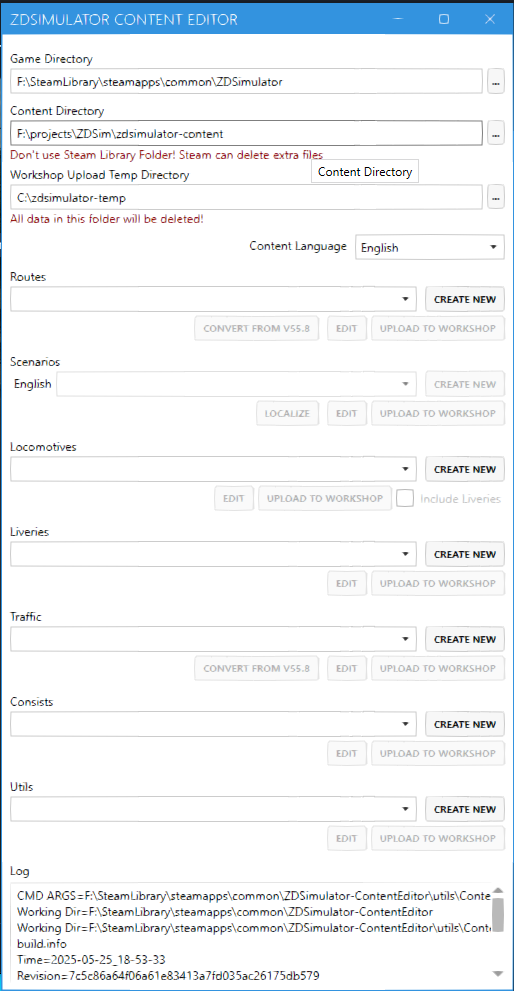Toggle the Include Liveries checkbox
The height and width of the screenshot is (991, 514).
(x=405, y=499)
